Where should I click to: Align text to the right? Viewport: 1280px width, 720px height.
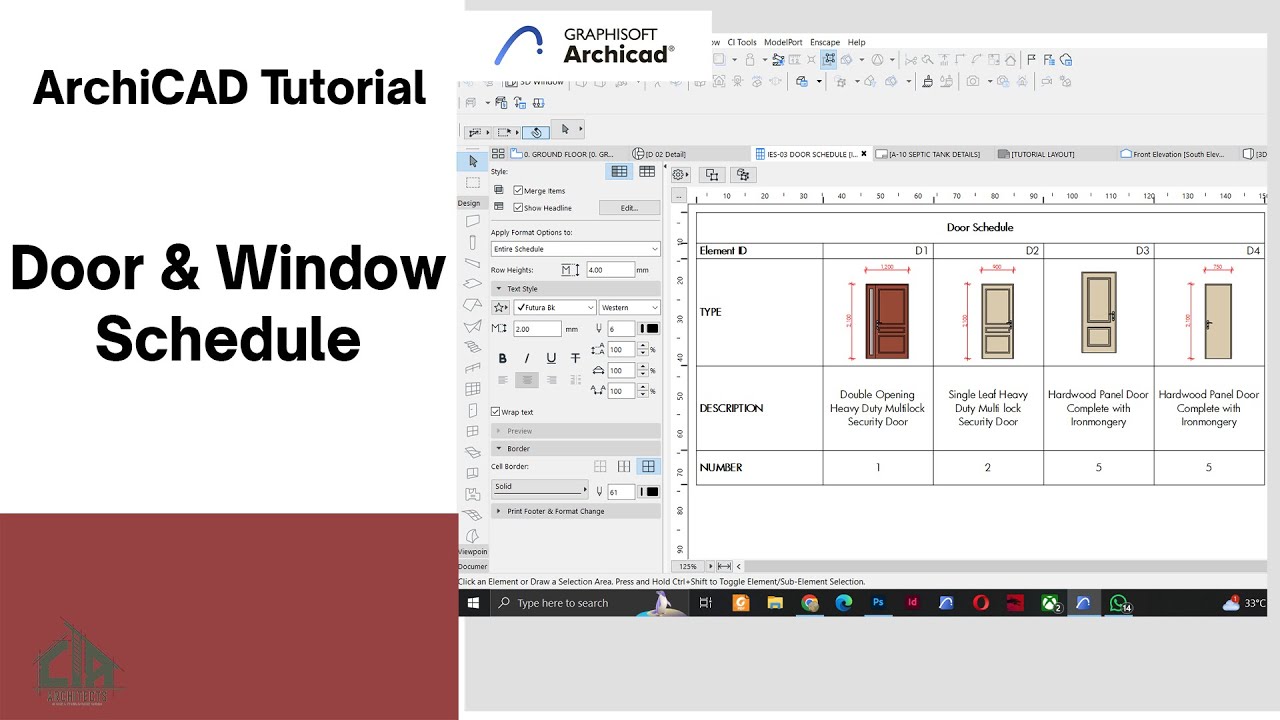tap(551, 380)
